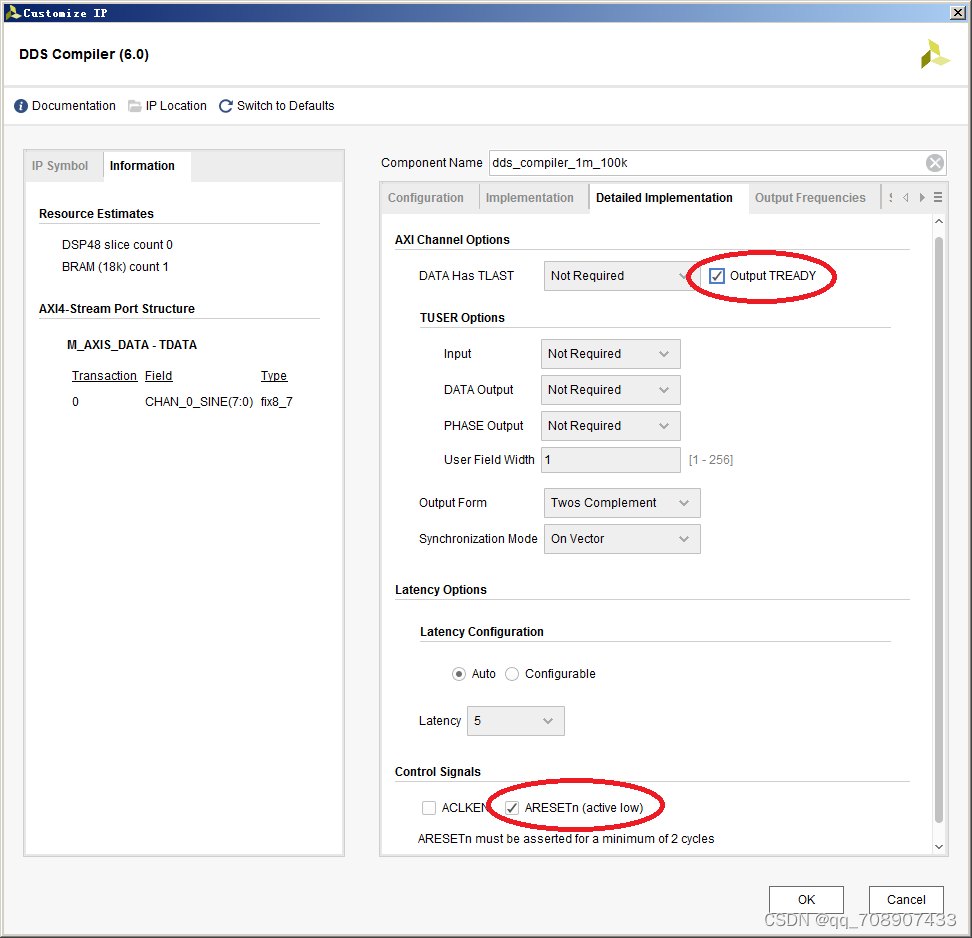
Task: Click the Field column header
Action: click(159, 376)
